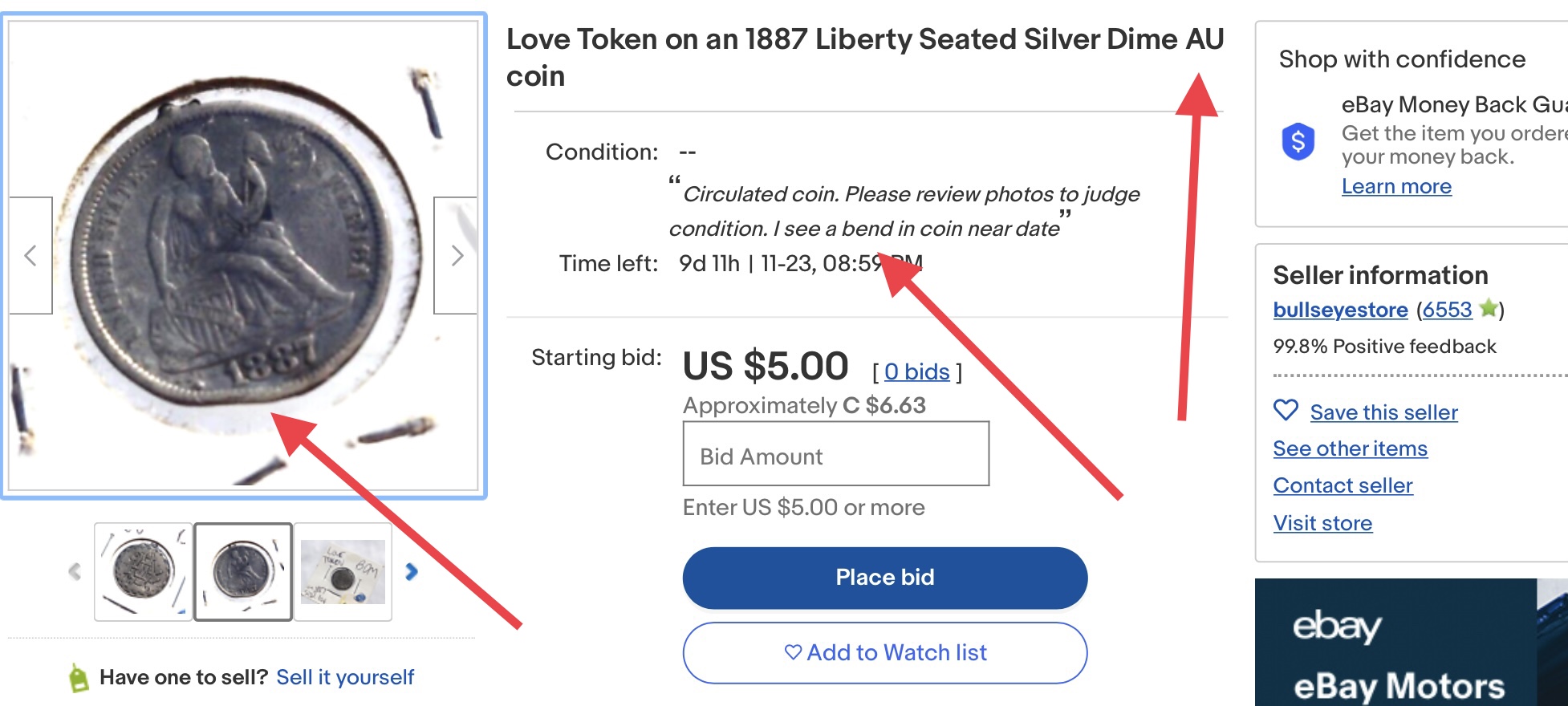Click the blue money back shield icon

[1298, 142]
